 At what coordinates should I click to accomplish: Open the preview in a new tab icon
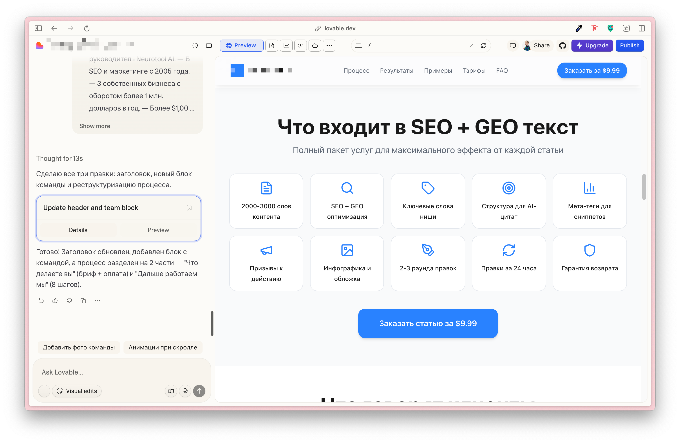tap(471, 45)
